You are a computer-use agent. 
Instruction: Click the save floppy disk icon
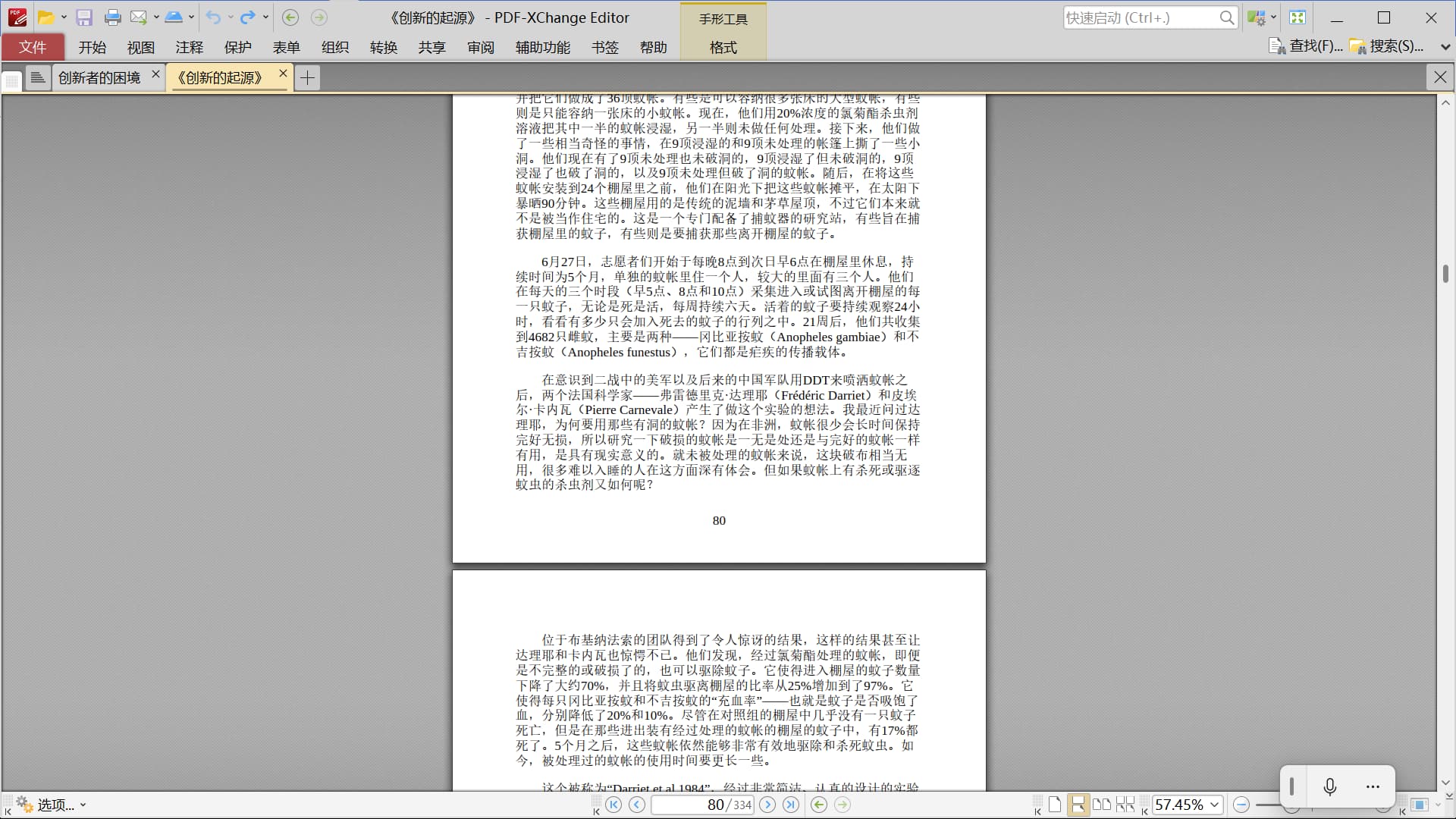(84, 17)
